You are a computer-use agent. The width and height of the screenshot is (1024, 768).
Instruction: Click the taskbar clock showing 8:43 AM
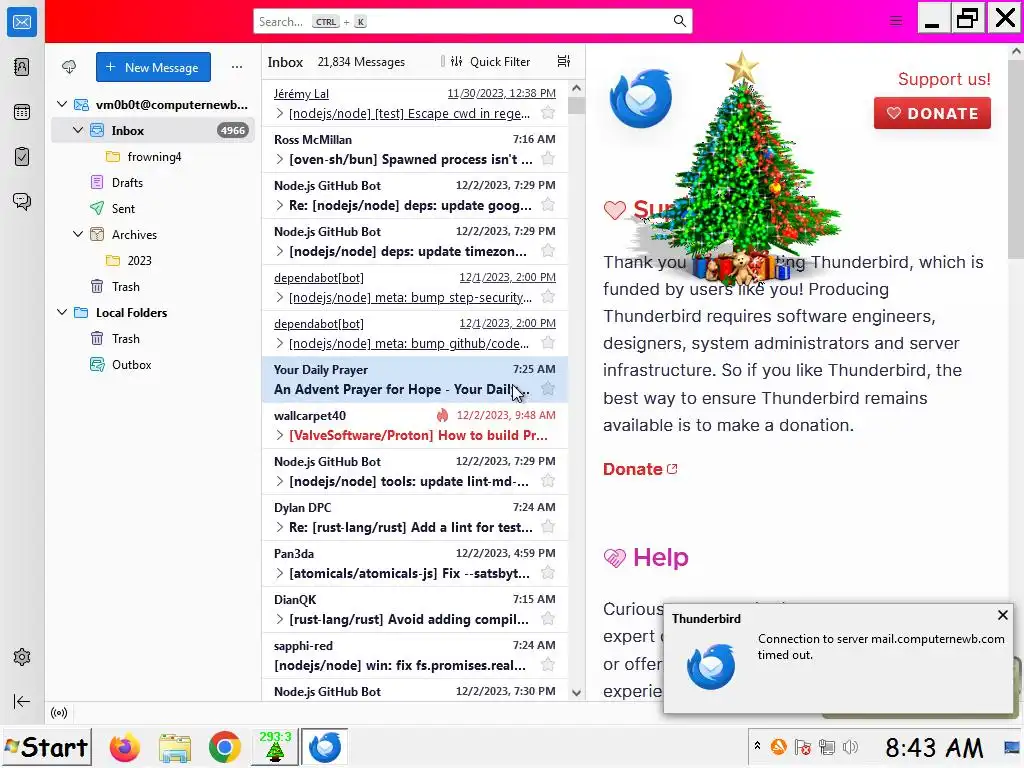point(933,748)
